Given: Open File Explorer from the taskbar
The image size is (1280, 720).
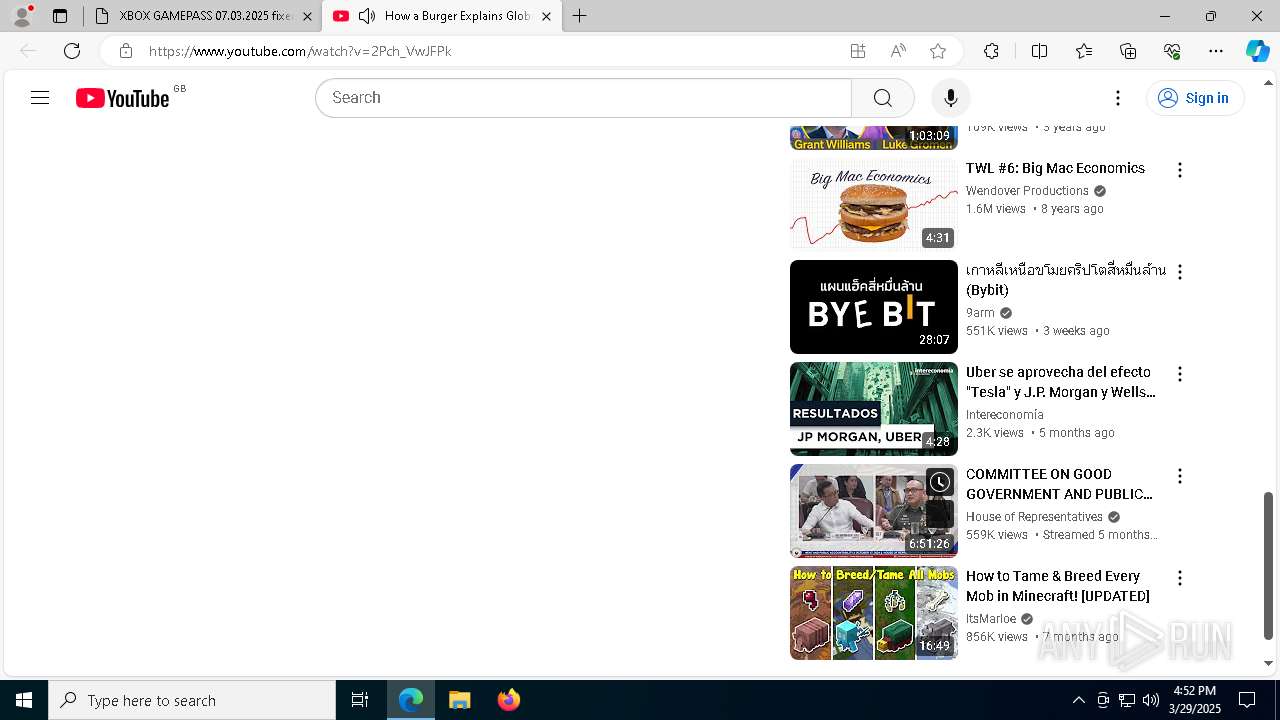Looking at the screenshot, I should click(459, 700).
